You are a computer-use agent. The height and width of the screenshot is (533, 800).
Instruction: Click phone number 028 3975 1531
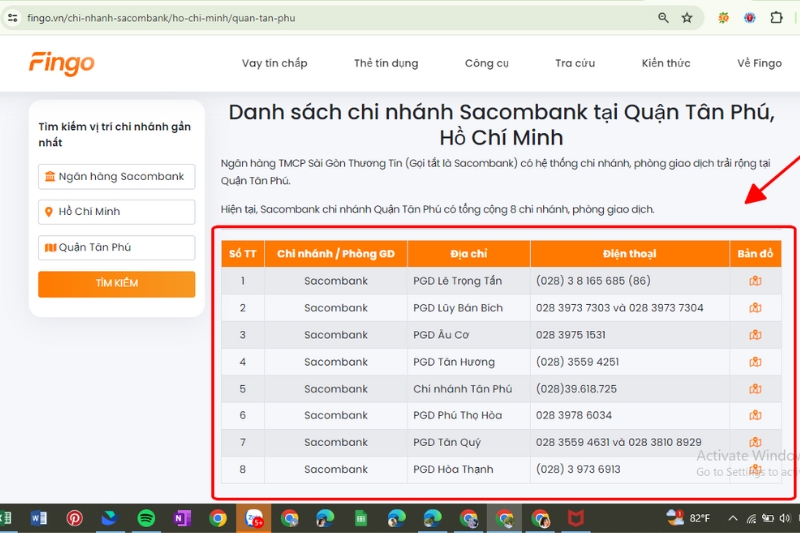tap(571, 335)
